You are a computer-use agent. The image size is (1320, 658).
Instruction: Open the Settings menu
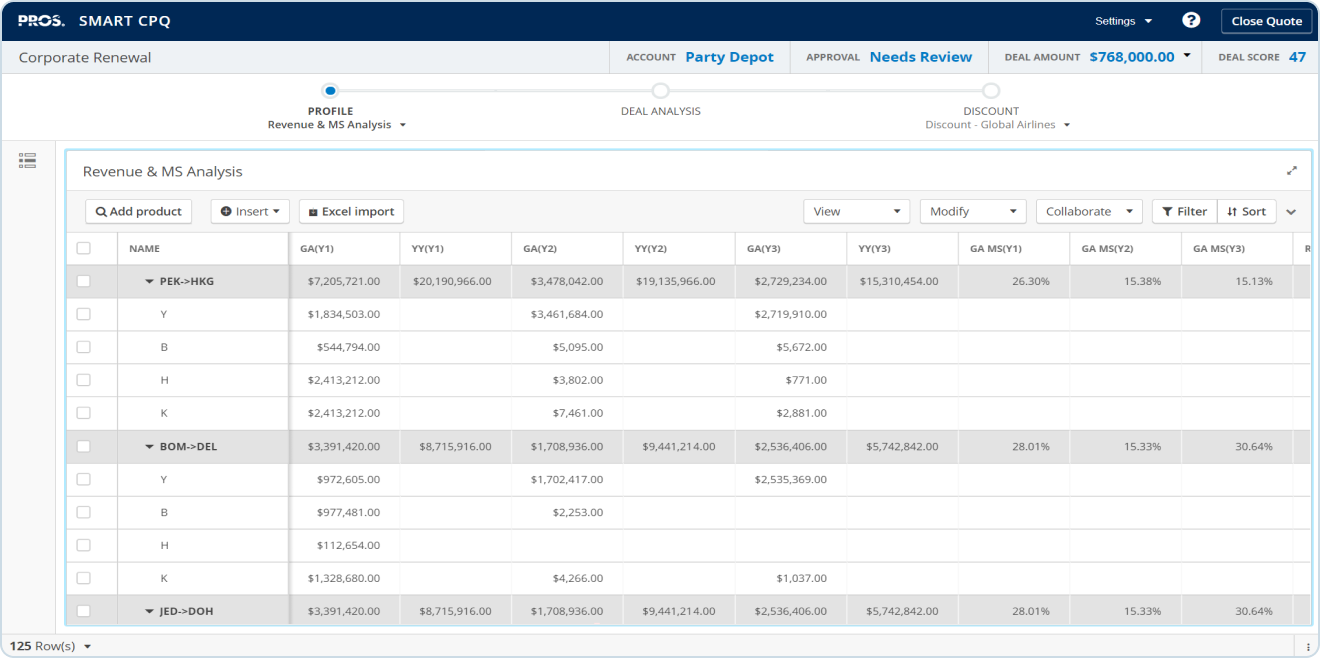pos(1123,21)
